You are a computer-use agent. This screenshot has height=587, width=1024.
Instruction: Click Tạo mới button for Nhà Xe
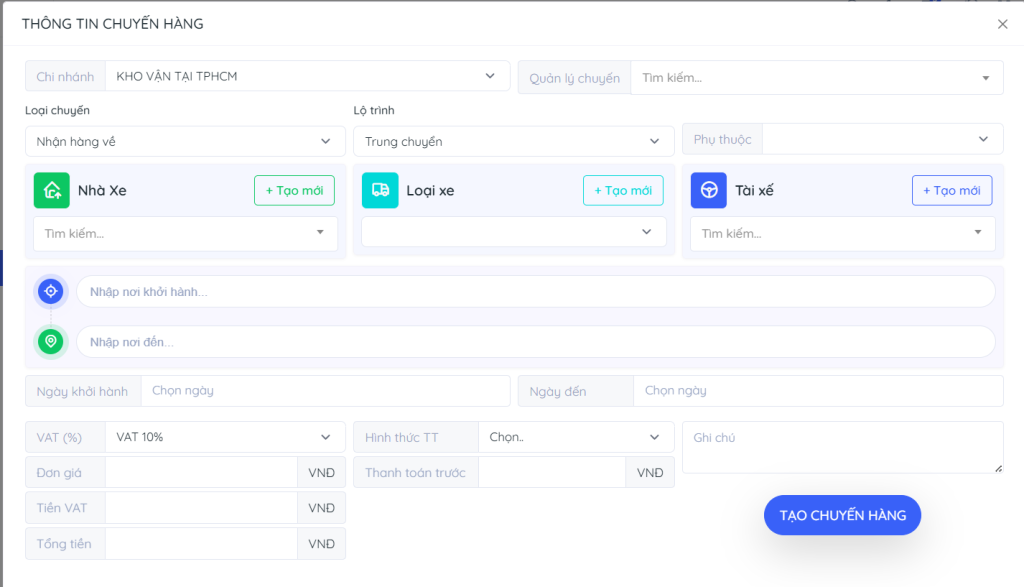pos(294,190)
